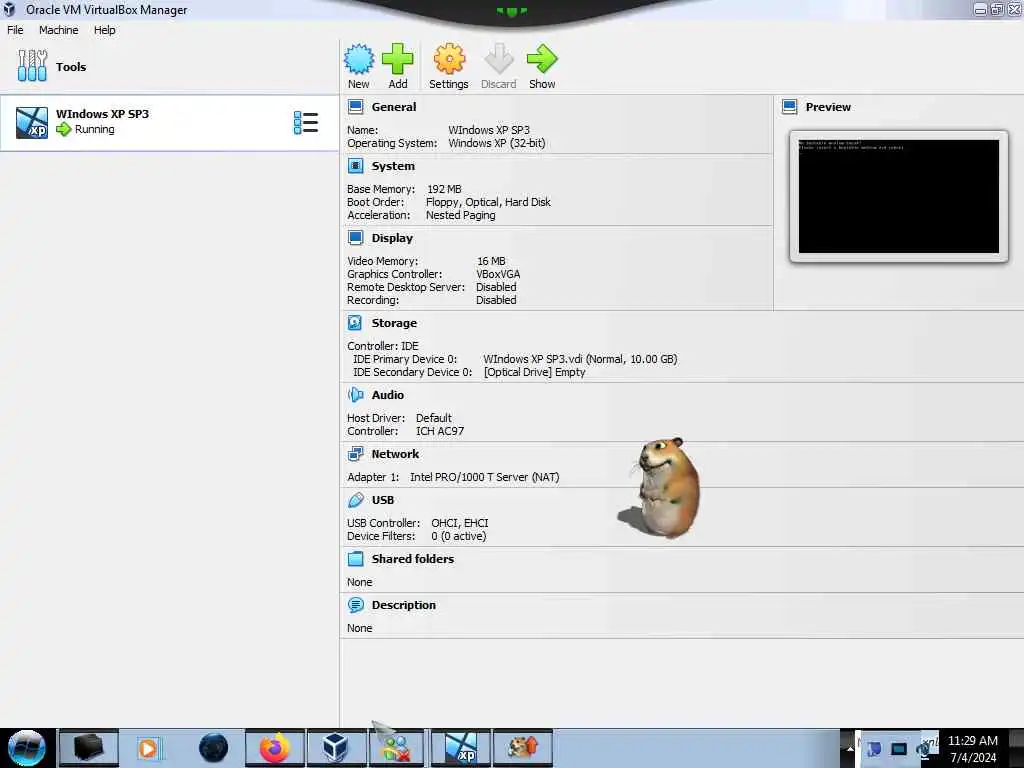Click the Display section monitor icon
1024x768 pixels.
[355, 238]
